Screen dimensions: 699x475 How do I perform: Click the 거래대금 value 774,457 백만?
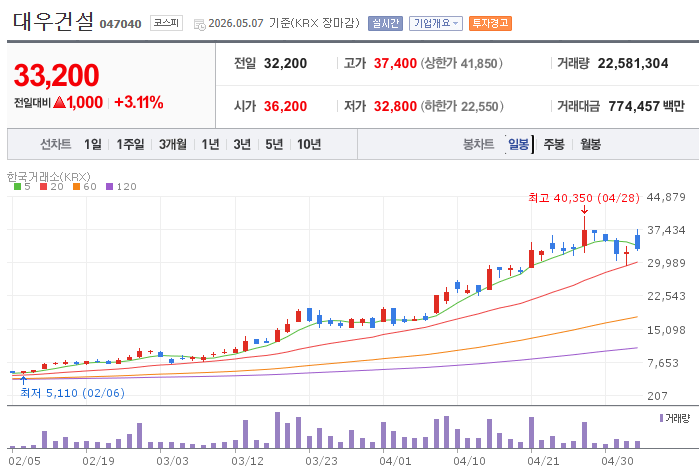(646, 106)
